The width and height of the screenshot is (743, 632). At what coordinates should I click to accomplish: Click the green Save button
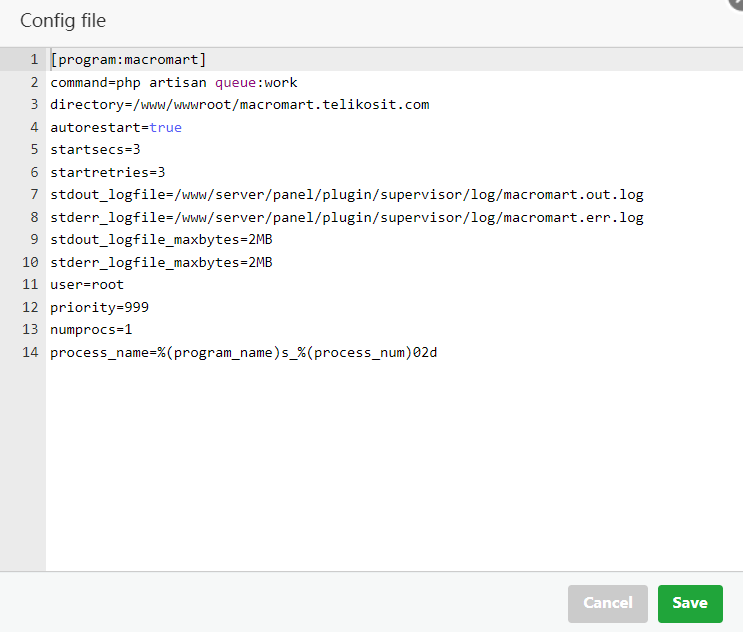coord(689,603)
